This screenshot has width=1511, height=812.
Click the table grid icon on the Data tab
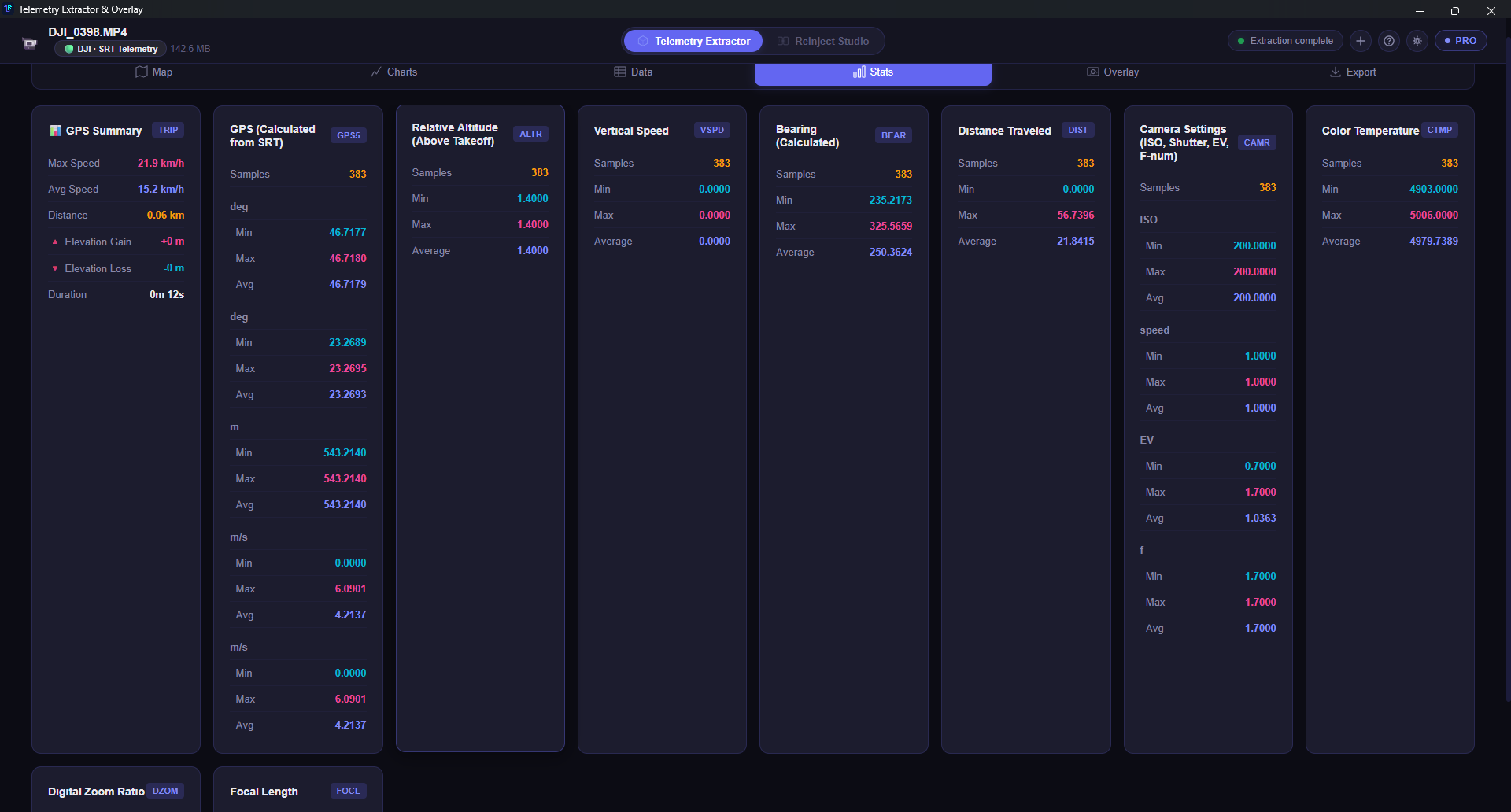tap(619, 72)
